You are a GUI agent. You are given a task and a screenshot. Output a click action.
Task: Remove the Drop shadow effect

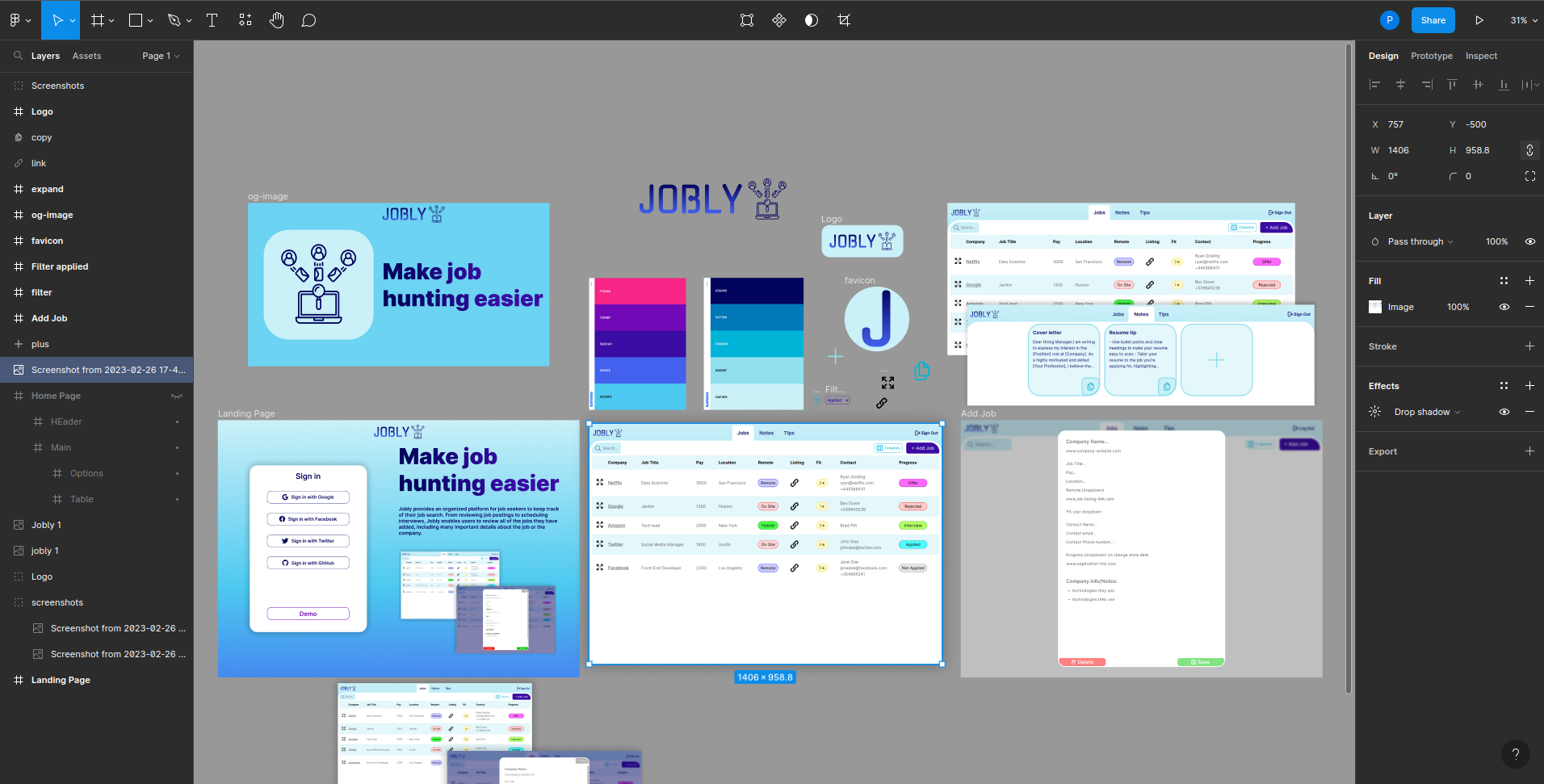[1529, 412]
